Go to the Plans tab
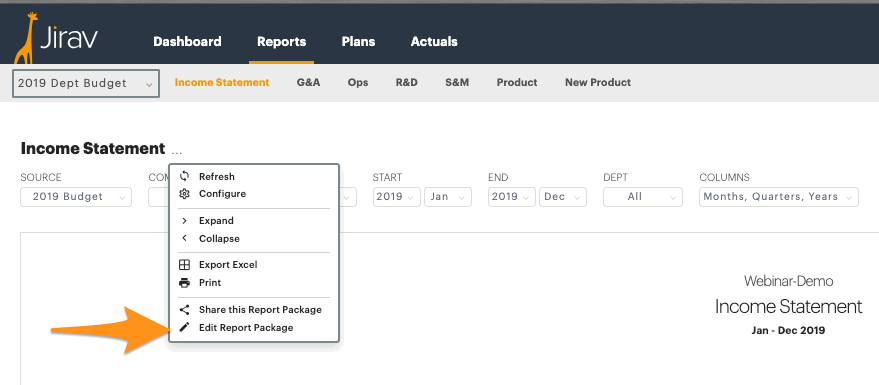879x385 pixels. pyautogui.click(x=358, y=41)
